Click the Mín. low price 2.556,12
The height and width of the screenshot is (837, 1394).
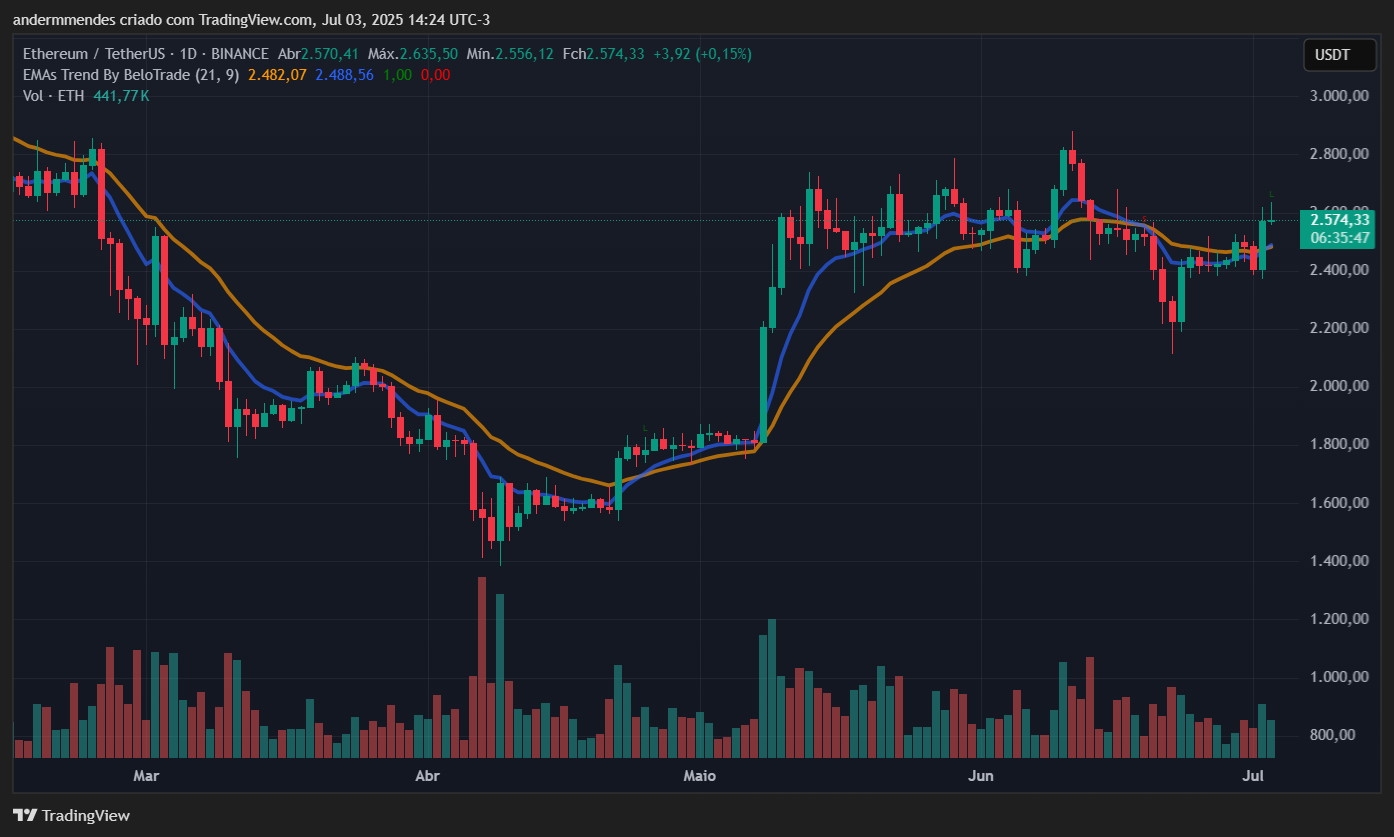pyautogui.click(x=525, y=54)
